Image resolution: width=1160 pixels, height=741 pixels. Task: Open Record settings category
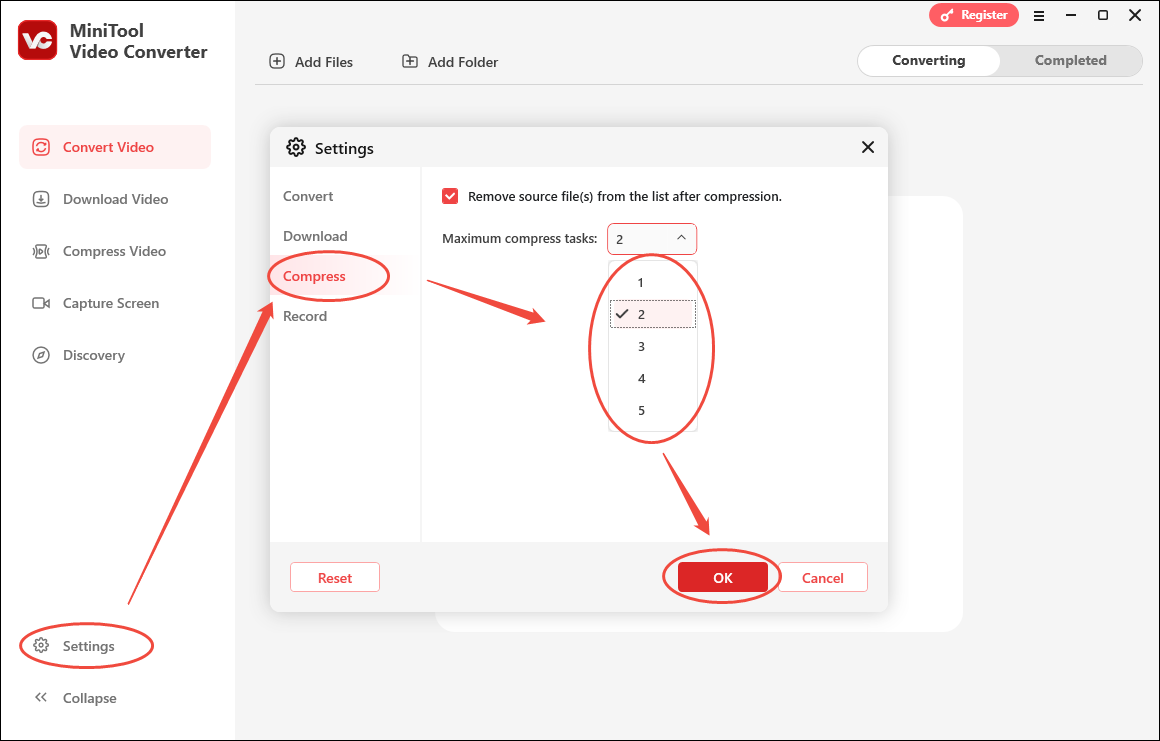click(345, 316)
